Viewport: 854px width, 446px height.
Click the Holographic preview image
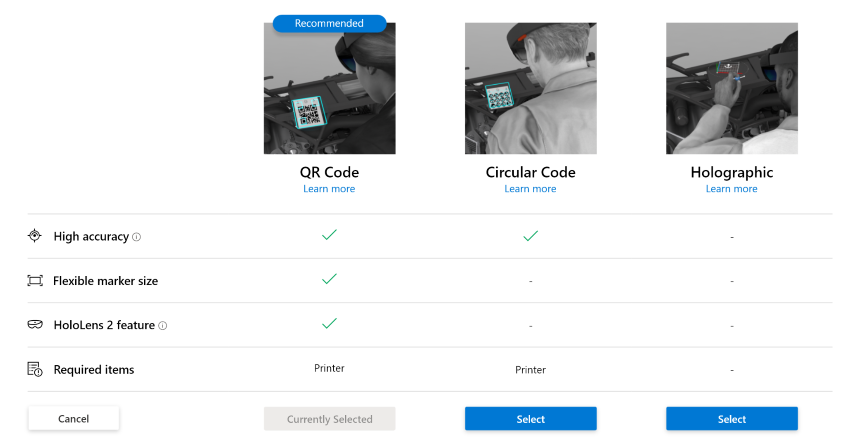click(x=731, y=89)
